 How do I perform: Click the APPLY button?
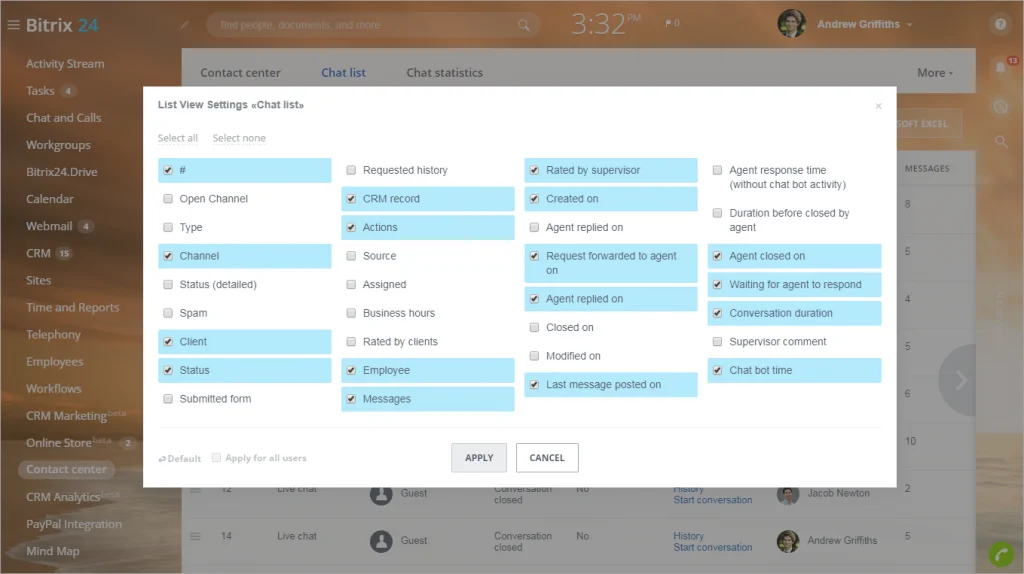tap(479, 458)
